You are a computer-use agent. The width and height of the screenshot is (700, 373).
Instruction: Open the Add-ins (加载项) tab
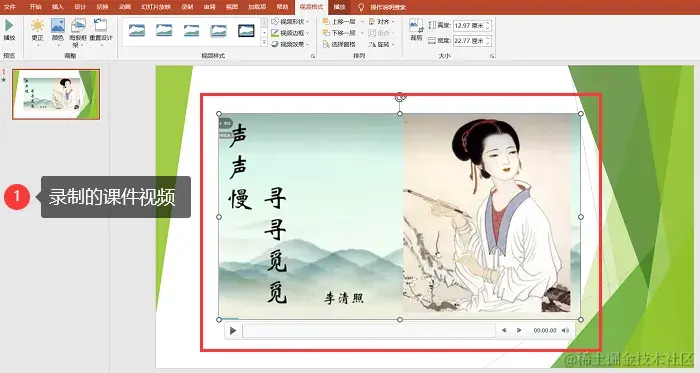tap(257, 7)
